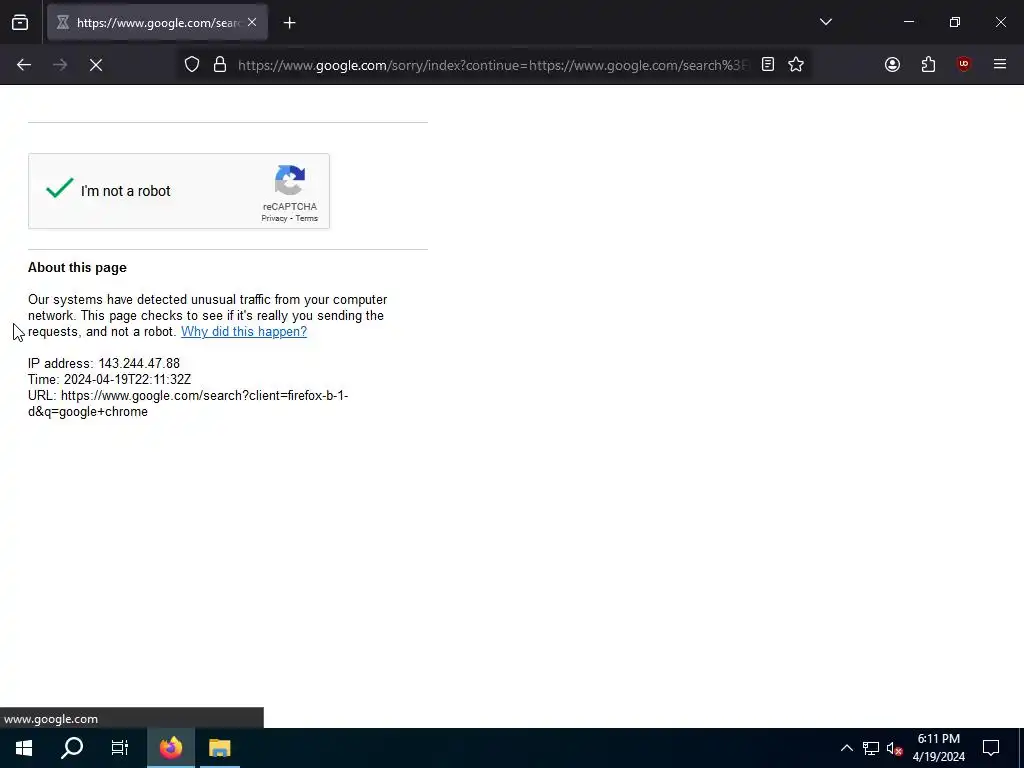The width and height of the screenshot is (1024, 768).
Task: Stop loading the page
Action: 96,65
